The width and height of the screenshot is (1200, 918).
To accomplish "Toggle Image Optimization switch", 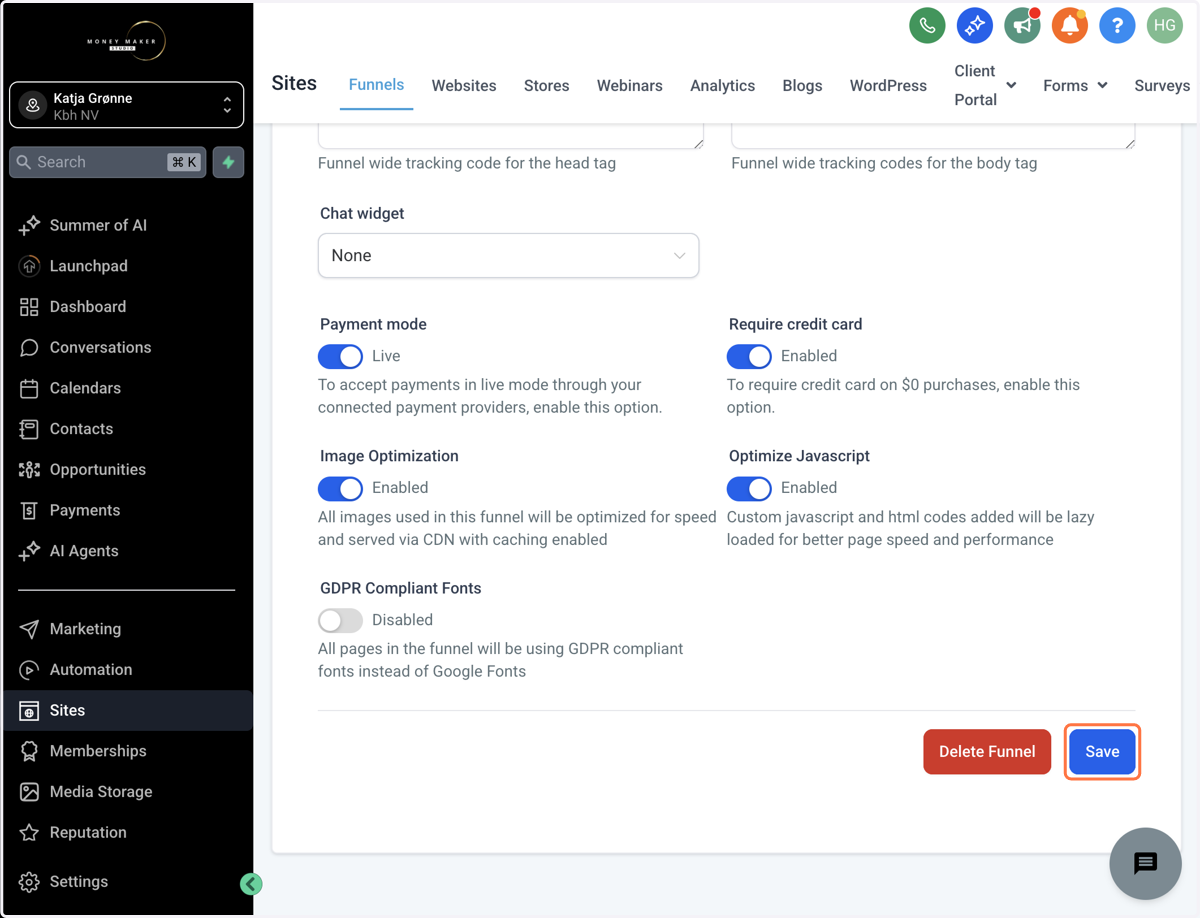I will (340, 488).
